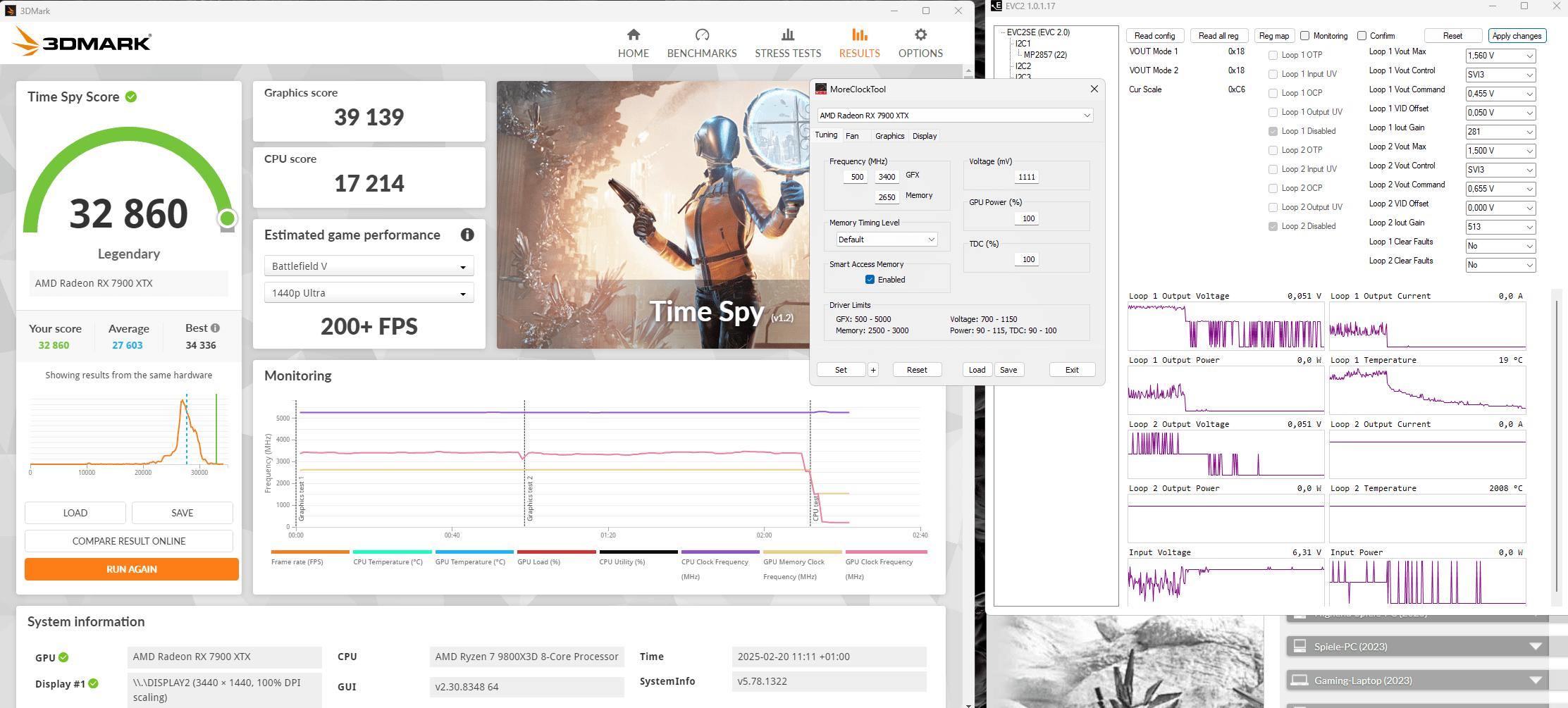Switch to the Graphics tab in MoreClockTool
1568x708 pixels.
pos(889,136)
